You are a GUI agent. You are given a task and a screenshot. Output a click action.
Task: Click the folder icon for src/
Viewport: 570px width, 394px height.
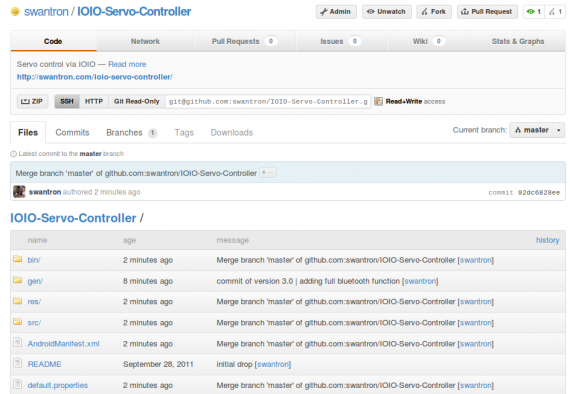(17, 322)
